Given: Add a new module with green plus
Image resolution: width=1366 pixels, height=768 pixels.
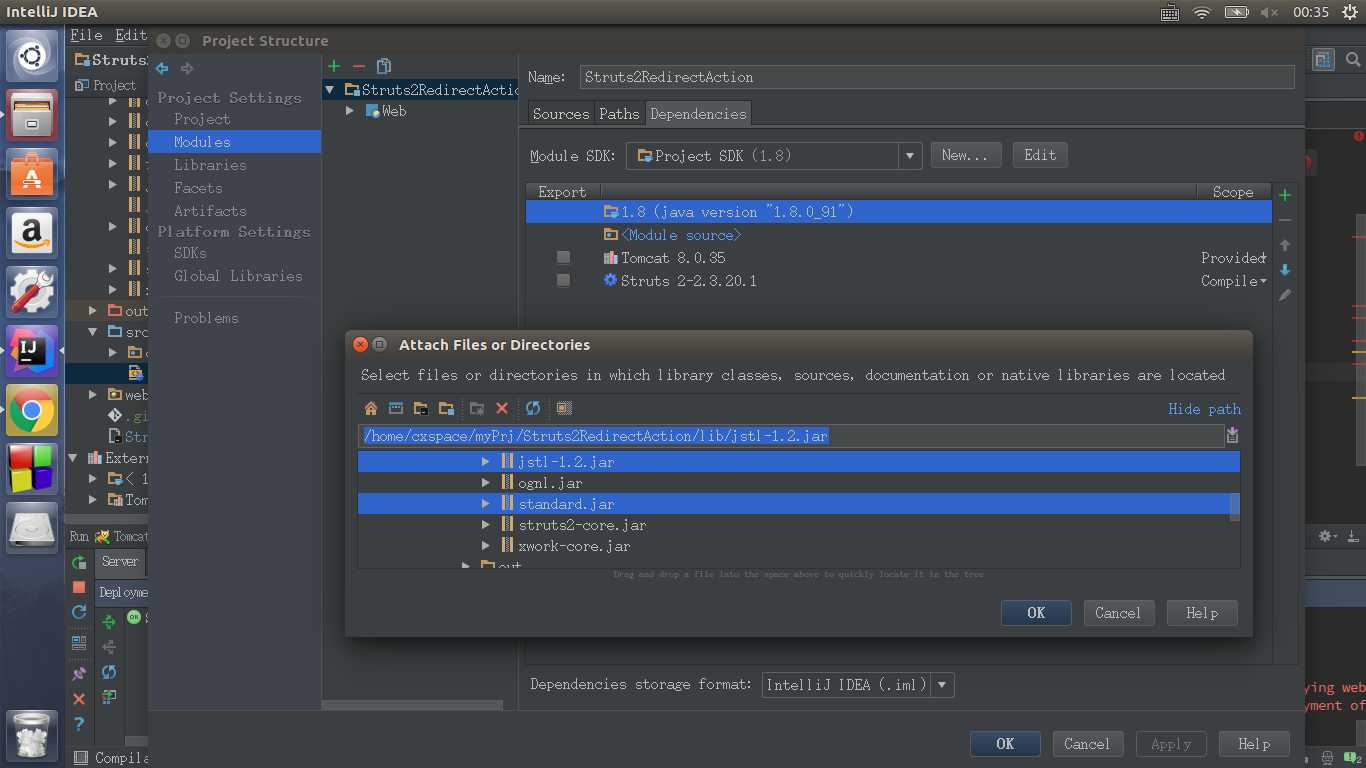Looking at the screenshot, I should (334, 66).
